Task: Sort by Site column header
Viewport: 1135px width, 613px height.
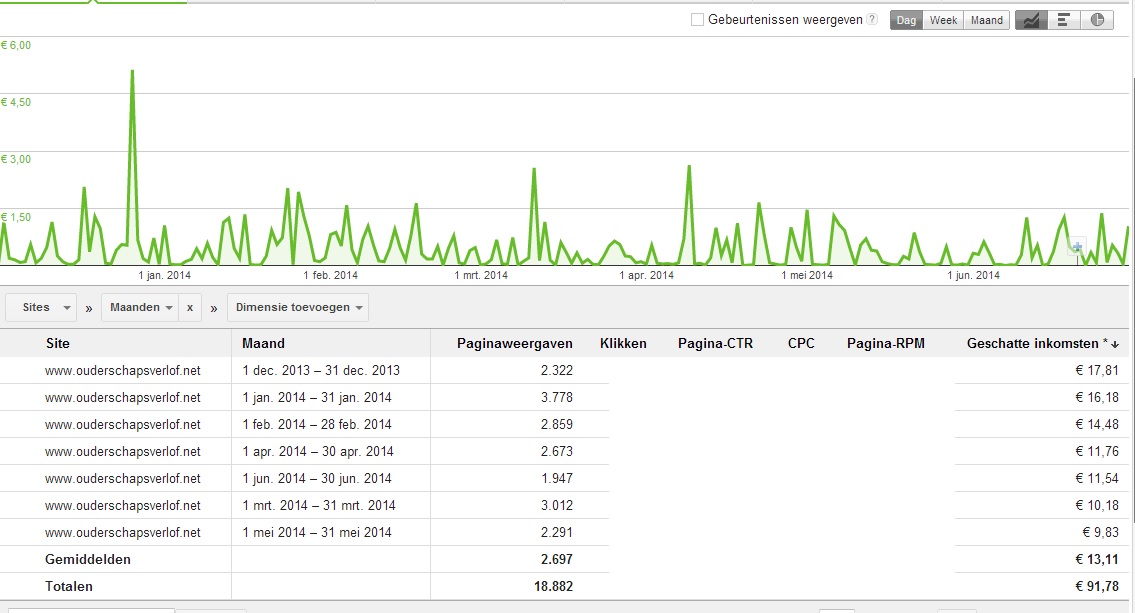Action: click(58, 344)
